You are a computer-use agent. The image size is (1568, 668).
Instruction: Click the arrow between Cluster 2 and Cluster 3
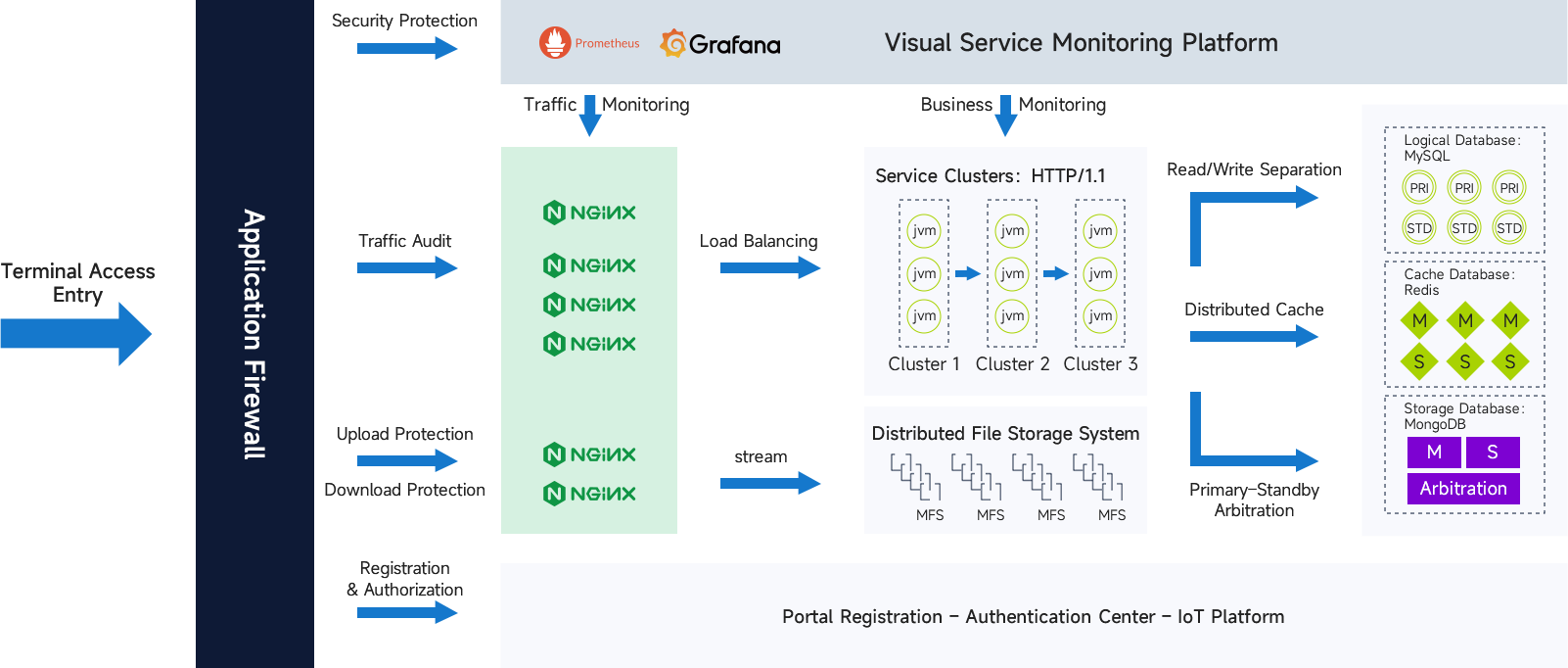click(x=1056, y=273)
